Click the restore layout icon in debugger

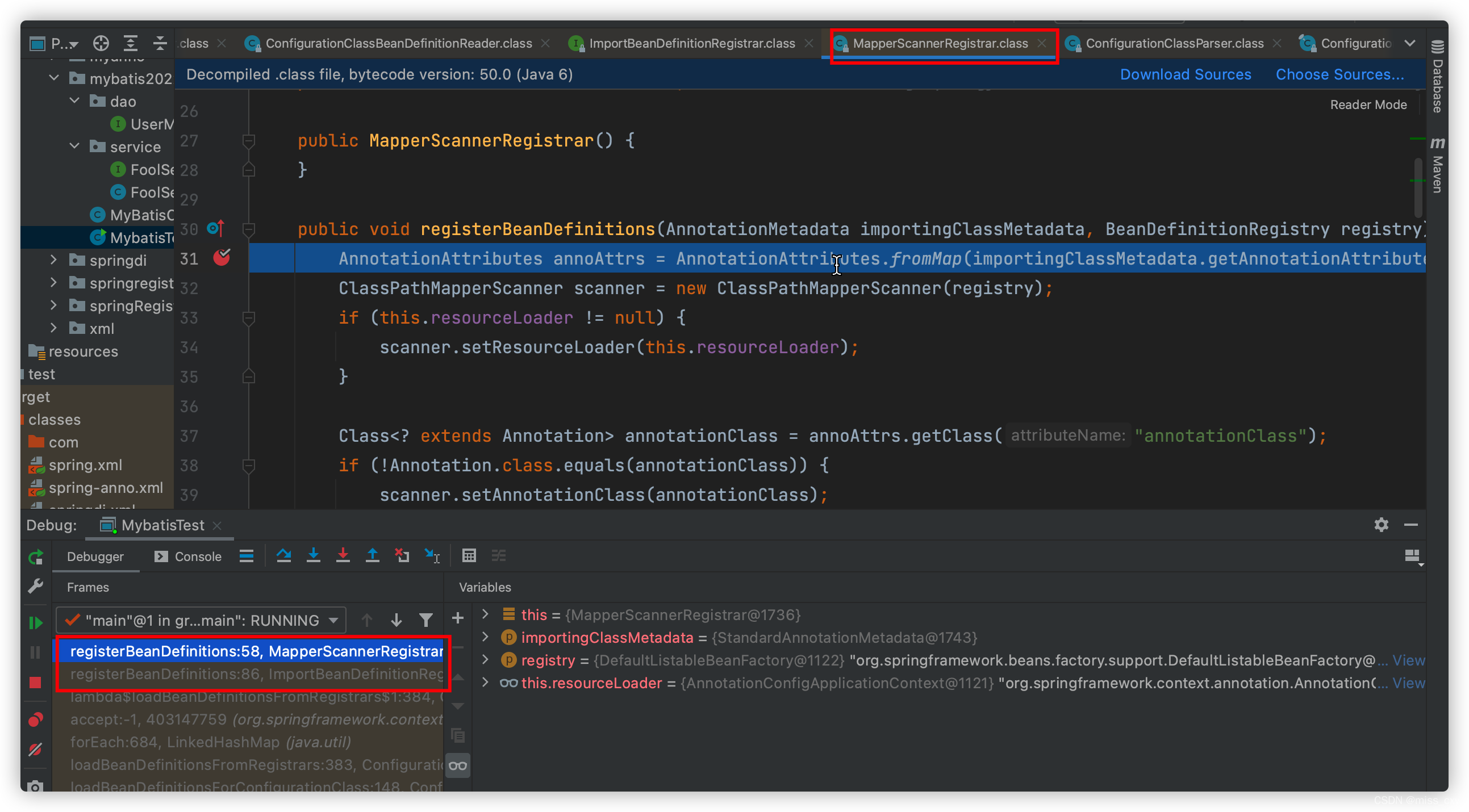(1413, 556)
